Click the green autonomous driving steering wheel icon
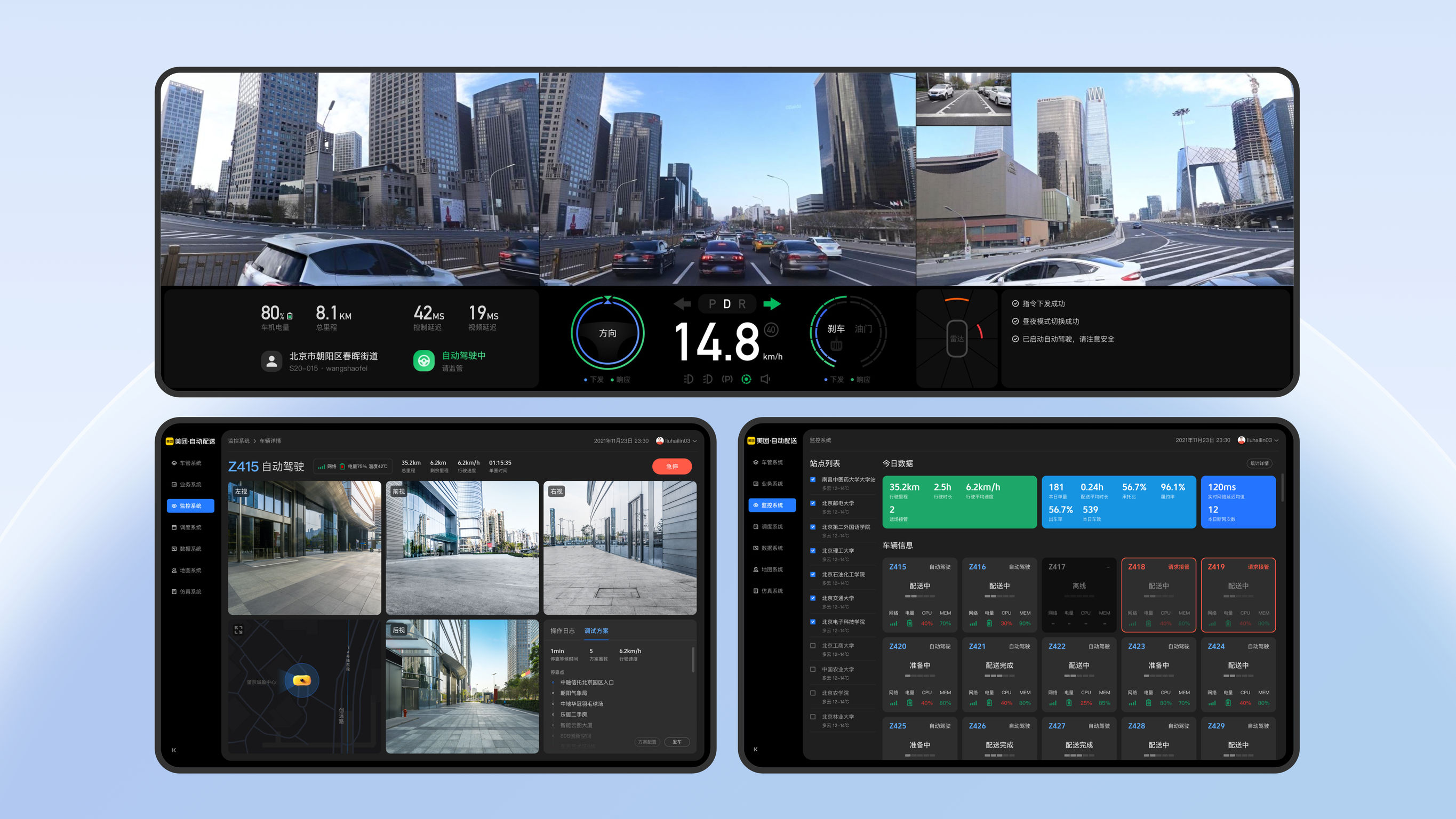The image size is (1456, 819). 424,360
